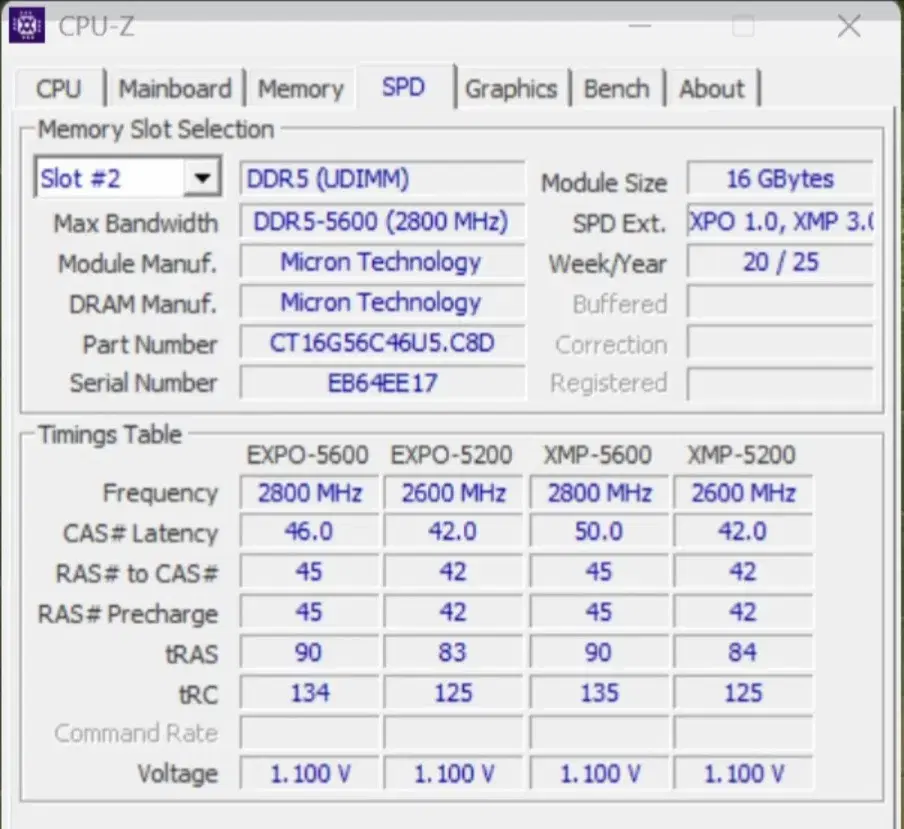Click Module Manuf. Micron Technology value
This screenshot has height=829, width=904.
tap(382, 262)
